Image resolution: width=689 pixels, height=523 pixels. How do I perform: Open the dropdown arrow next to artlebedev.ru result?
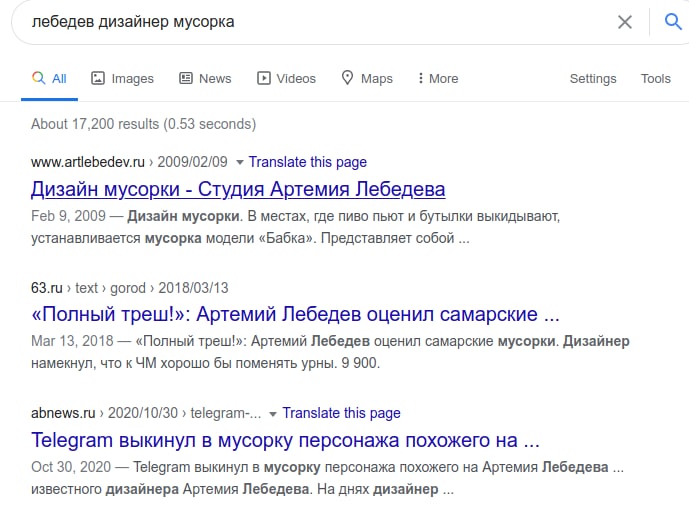coord(240,163)
